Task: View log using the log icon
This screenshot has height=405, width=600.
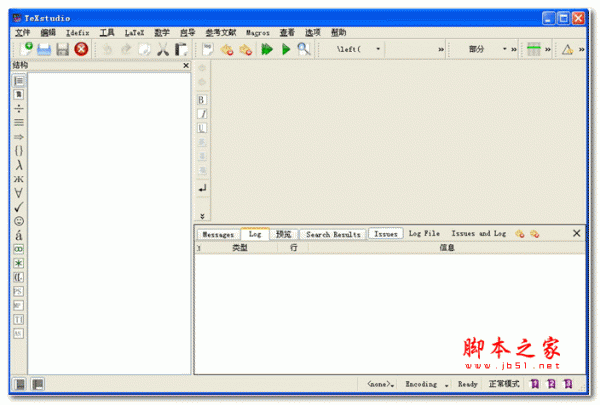Action: [x=208, y=49]
